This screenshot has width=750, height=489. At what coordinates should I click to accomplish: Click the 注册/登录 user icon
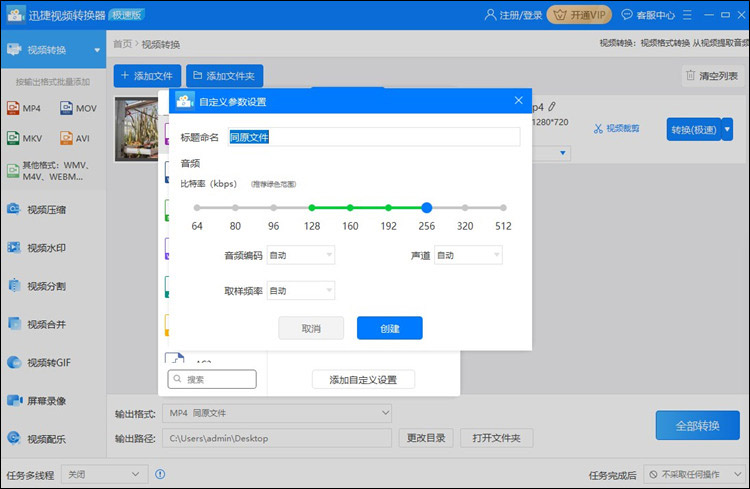click(490, 15)
